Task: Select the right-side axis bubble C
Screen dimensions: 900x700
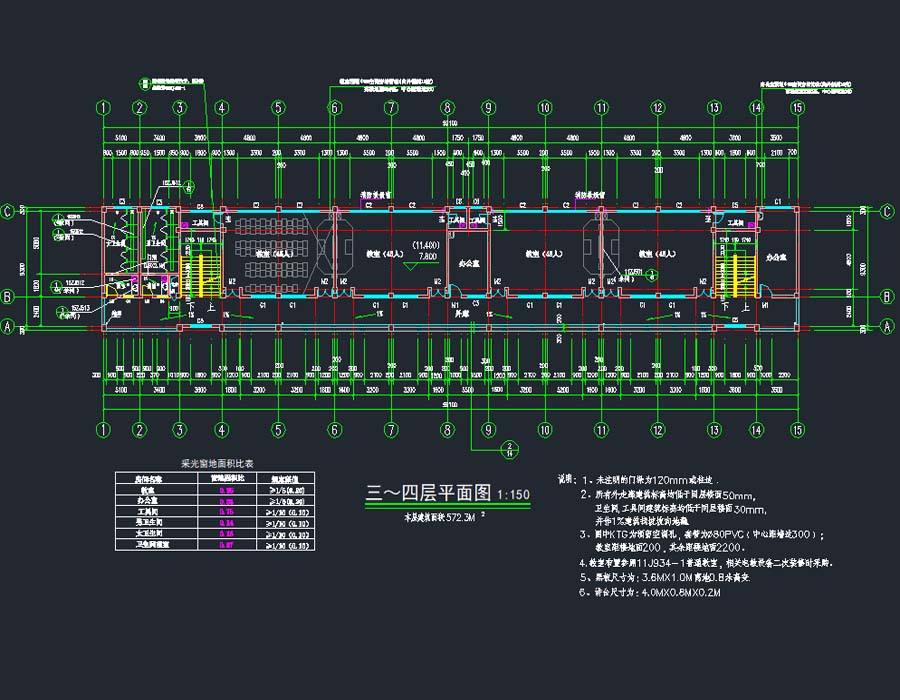Action: point(886,212)
